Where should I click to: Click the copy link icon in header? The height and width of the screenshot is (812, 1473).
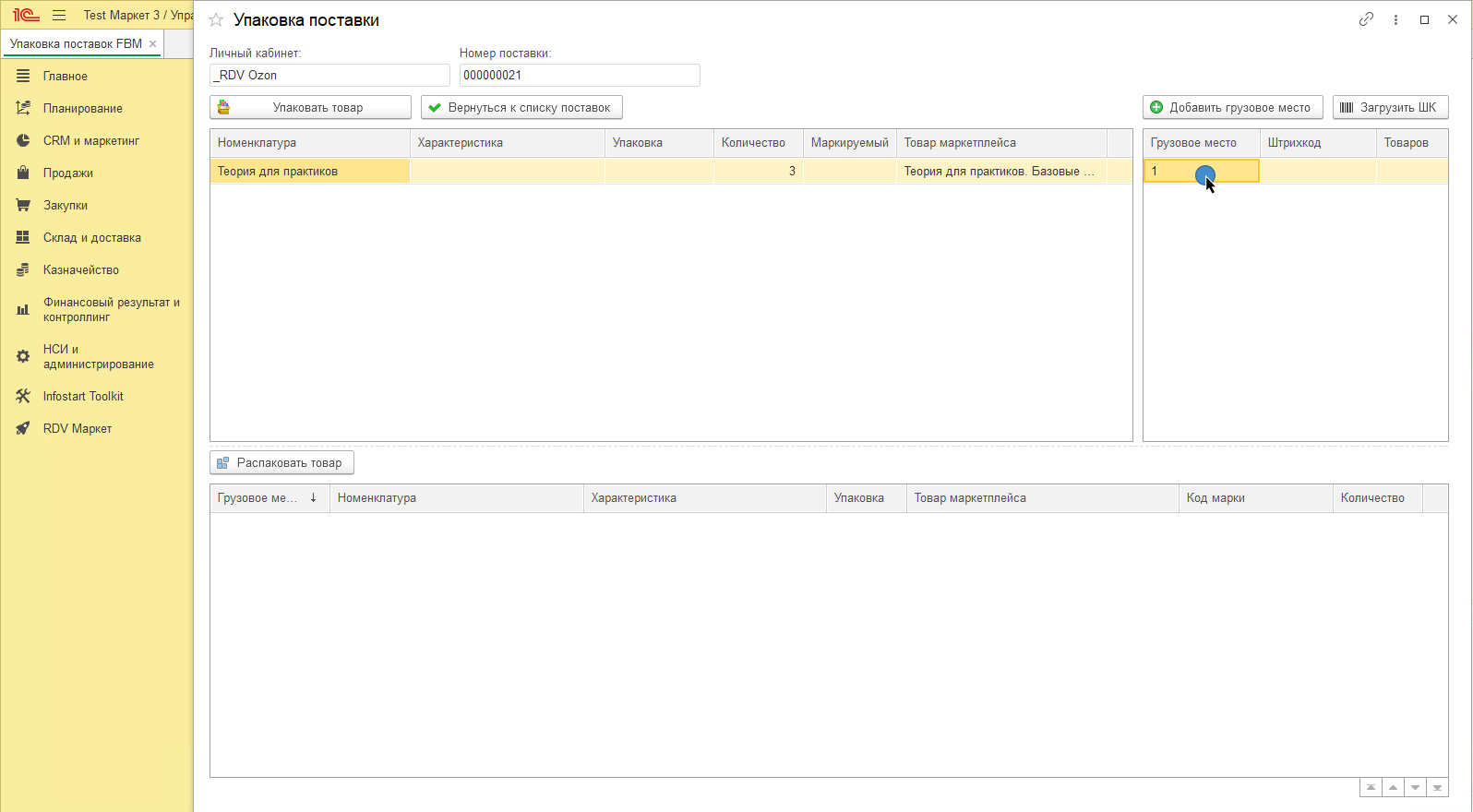coord(1366,19)
